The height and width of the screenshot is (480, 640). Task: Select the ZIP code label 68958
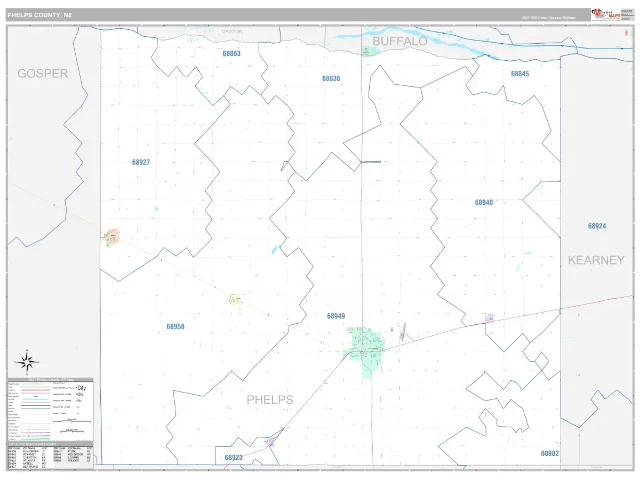coord(176,327)
